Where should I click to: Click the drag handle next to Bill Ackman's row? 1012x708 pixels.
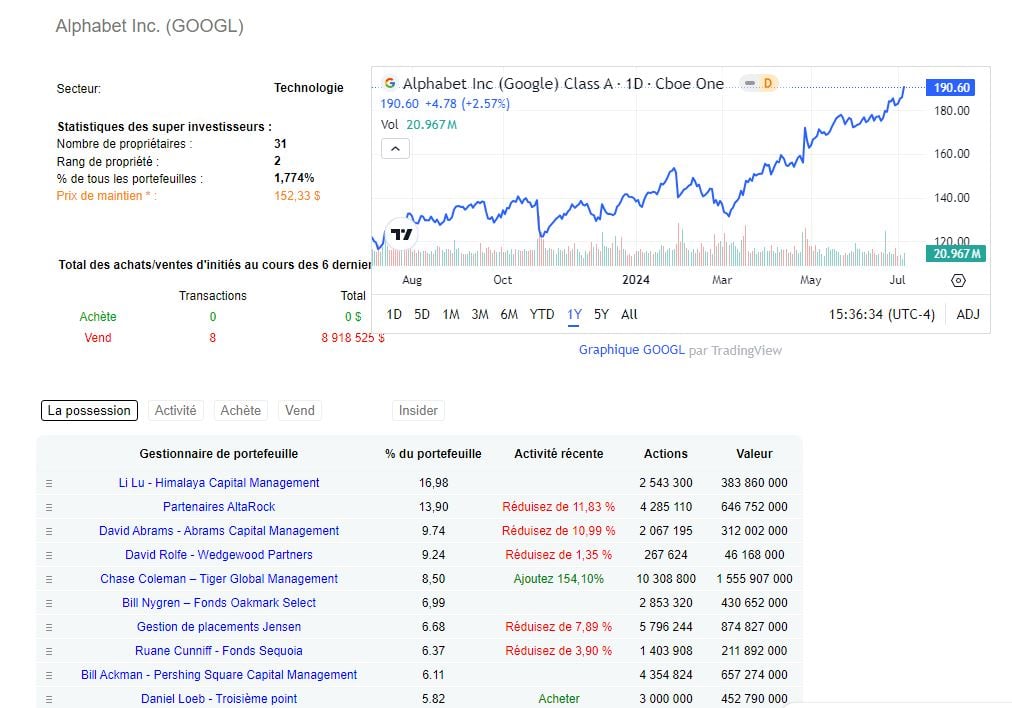coord(47,675)
